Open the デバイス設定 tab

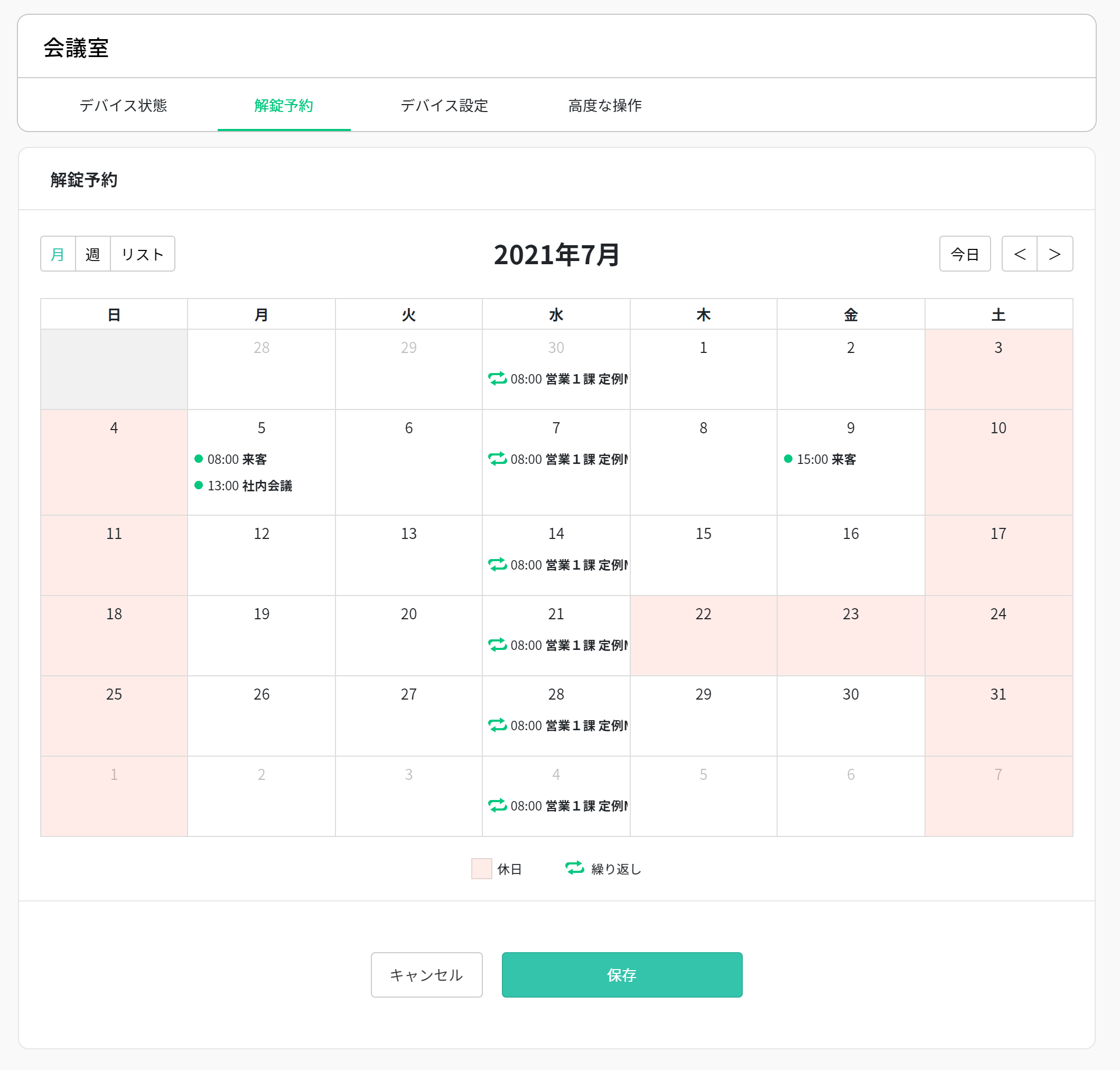tap(444, 106)
